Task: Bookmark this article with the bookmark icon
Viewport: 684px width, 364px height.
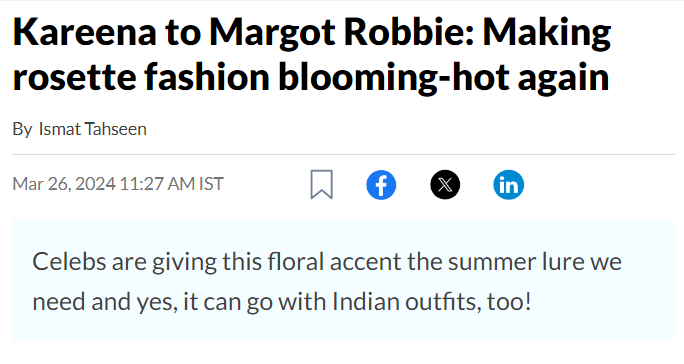Action: tap(321, 185)
